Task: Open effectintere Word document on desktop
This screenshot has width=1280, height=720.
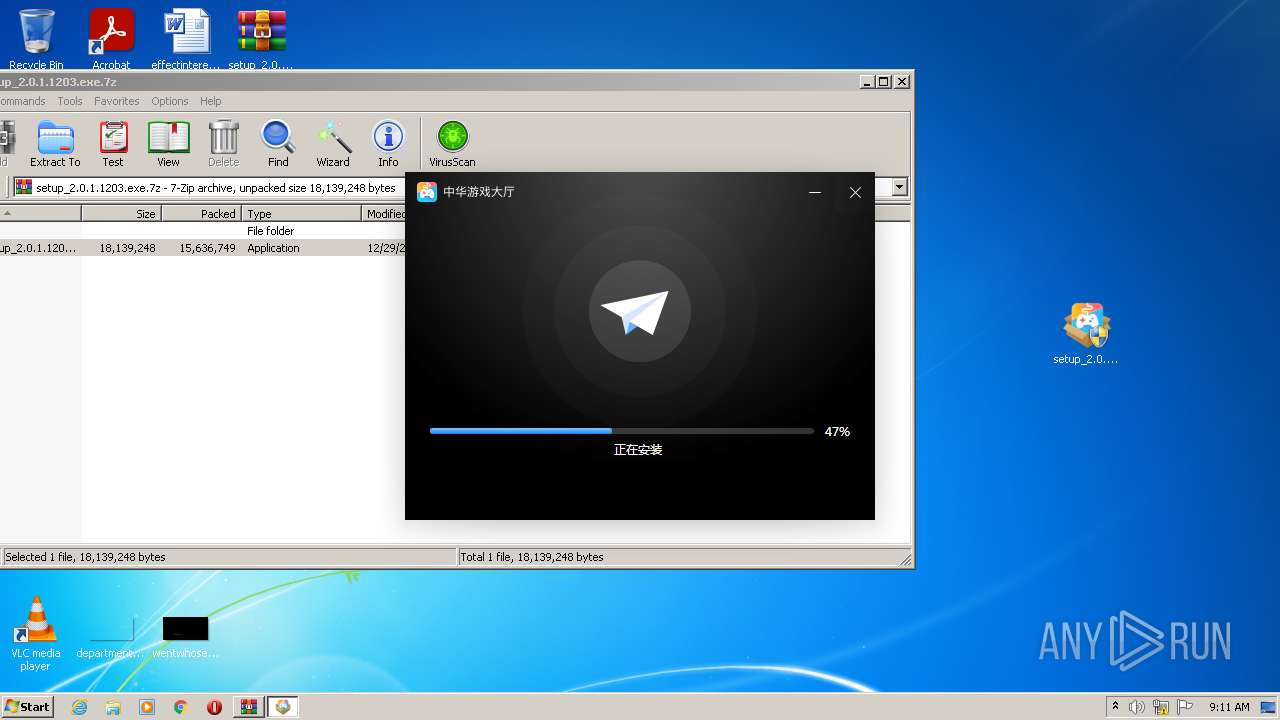Action: pos(186,39)
